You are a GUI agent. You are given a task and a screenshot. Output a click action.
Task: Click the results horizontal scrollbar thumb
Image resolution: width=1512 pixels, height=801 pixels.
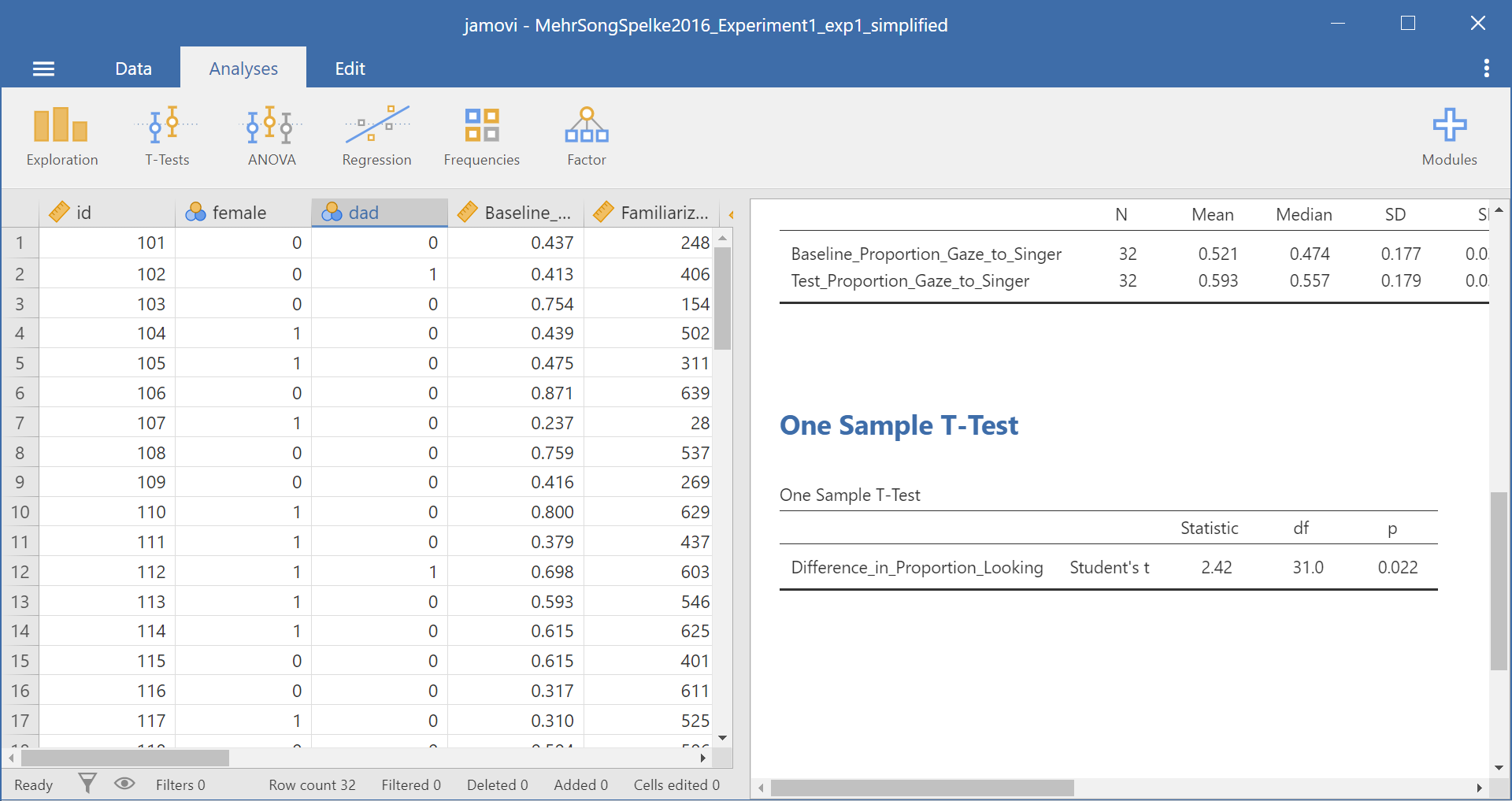921,788
